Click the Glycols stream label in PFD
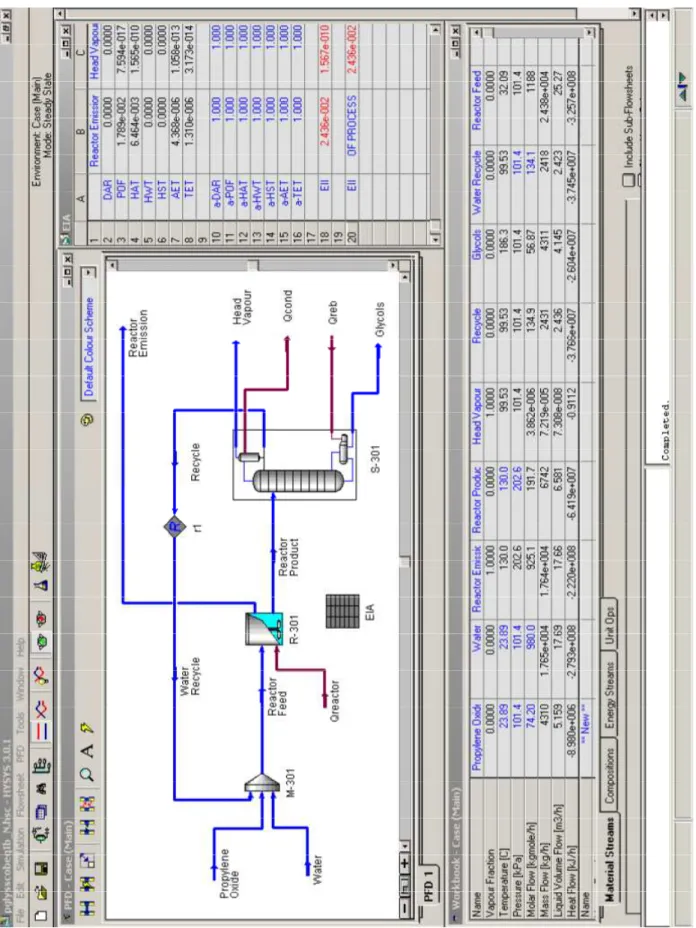 point(379,320)
